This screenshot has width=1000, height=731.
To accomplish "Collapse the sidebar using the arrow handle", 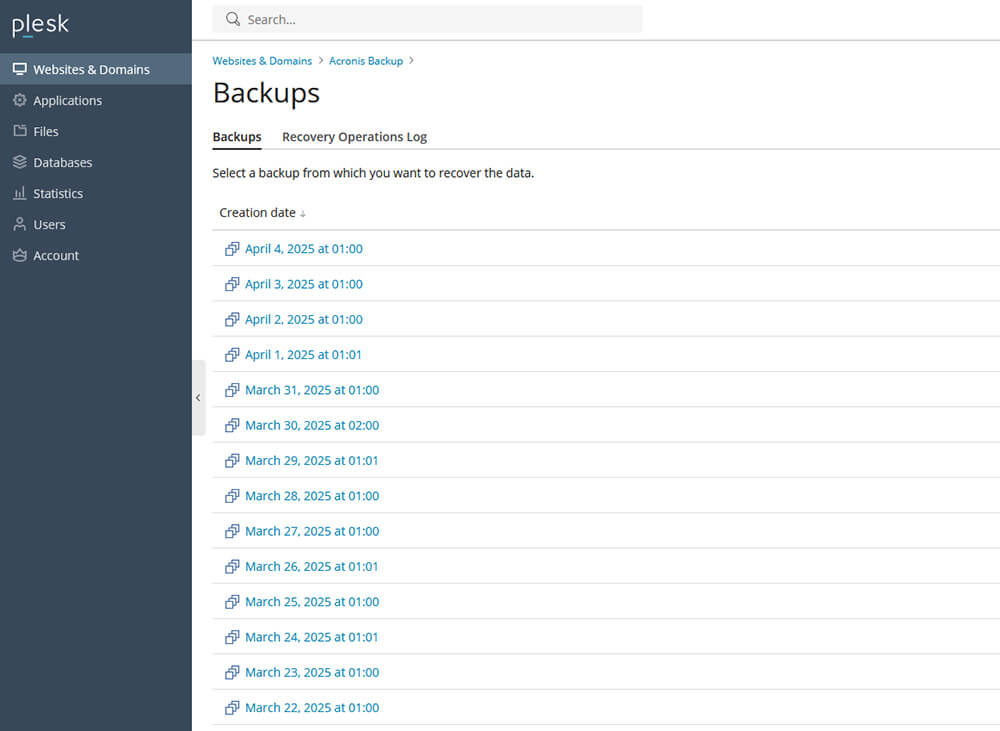I will coord(198,398).
